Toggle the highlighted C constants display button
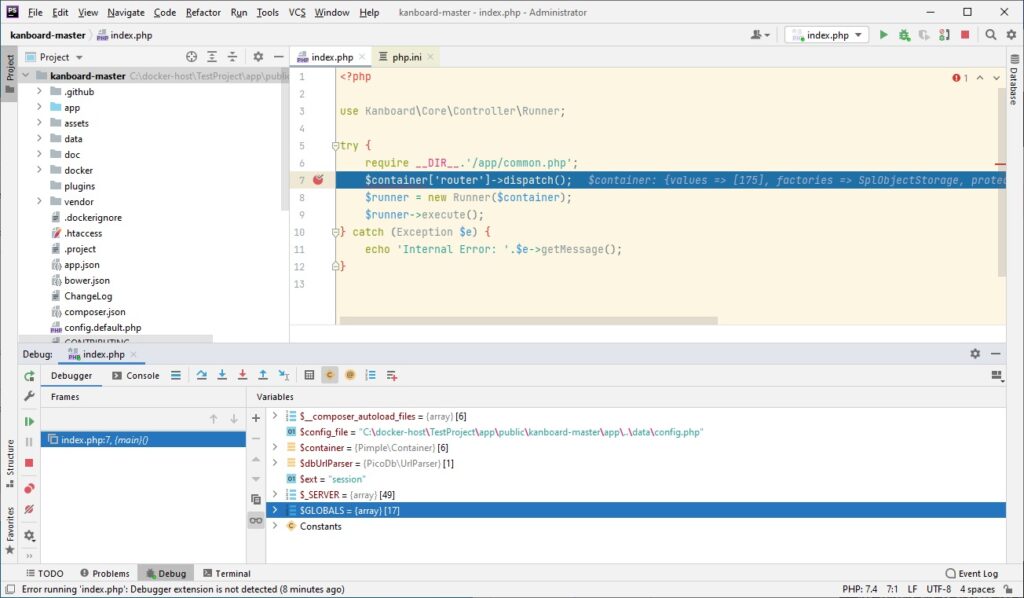This screenshot has width=1024, height=598. (x=330, y=375)
